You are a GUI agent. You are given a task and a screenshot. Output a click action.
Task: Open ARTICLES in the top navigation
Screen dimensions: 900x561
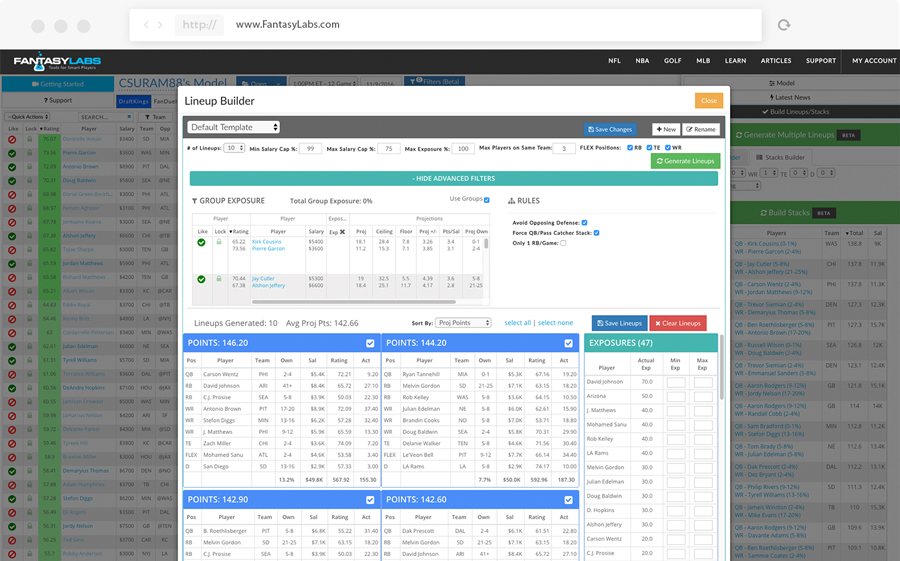point(776,61)
